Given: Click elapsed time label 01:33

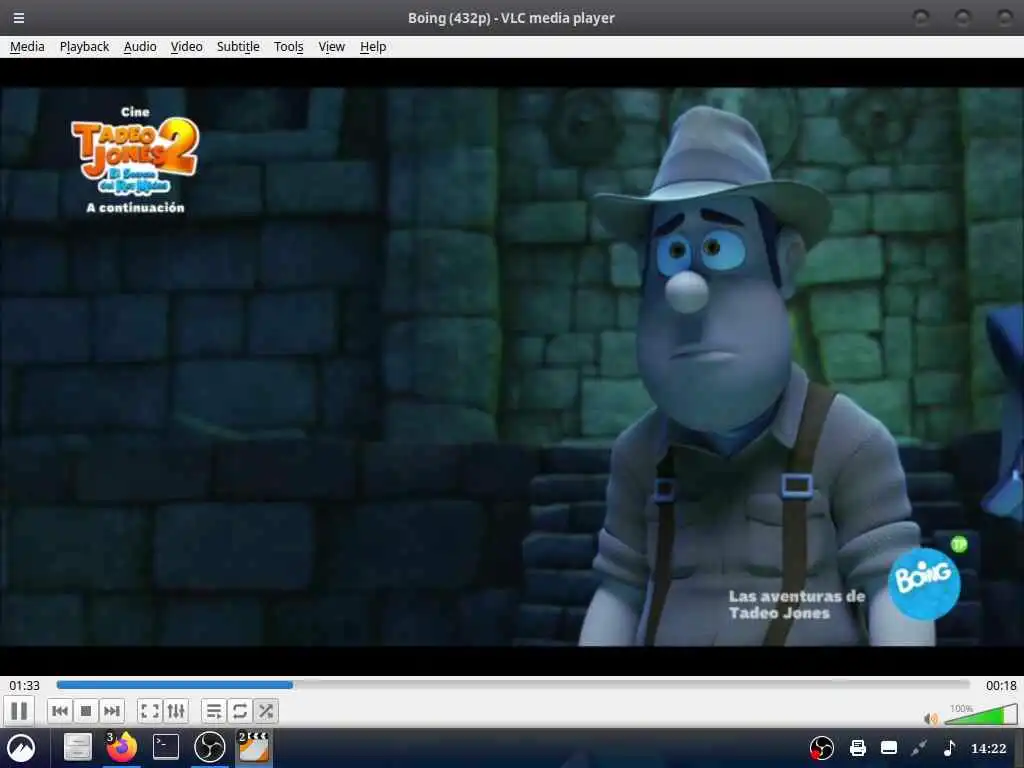Looking at the screenshot, I should (x=24, y=686).
